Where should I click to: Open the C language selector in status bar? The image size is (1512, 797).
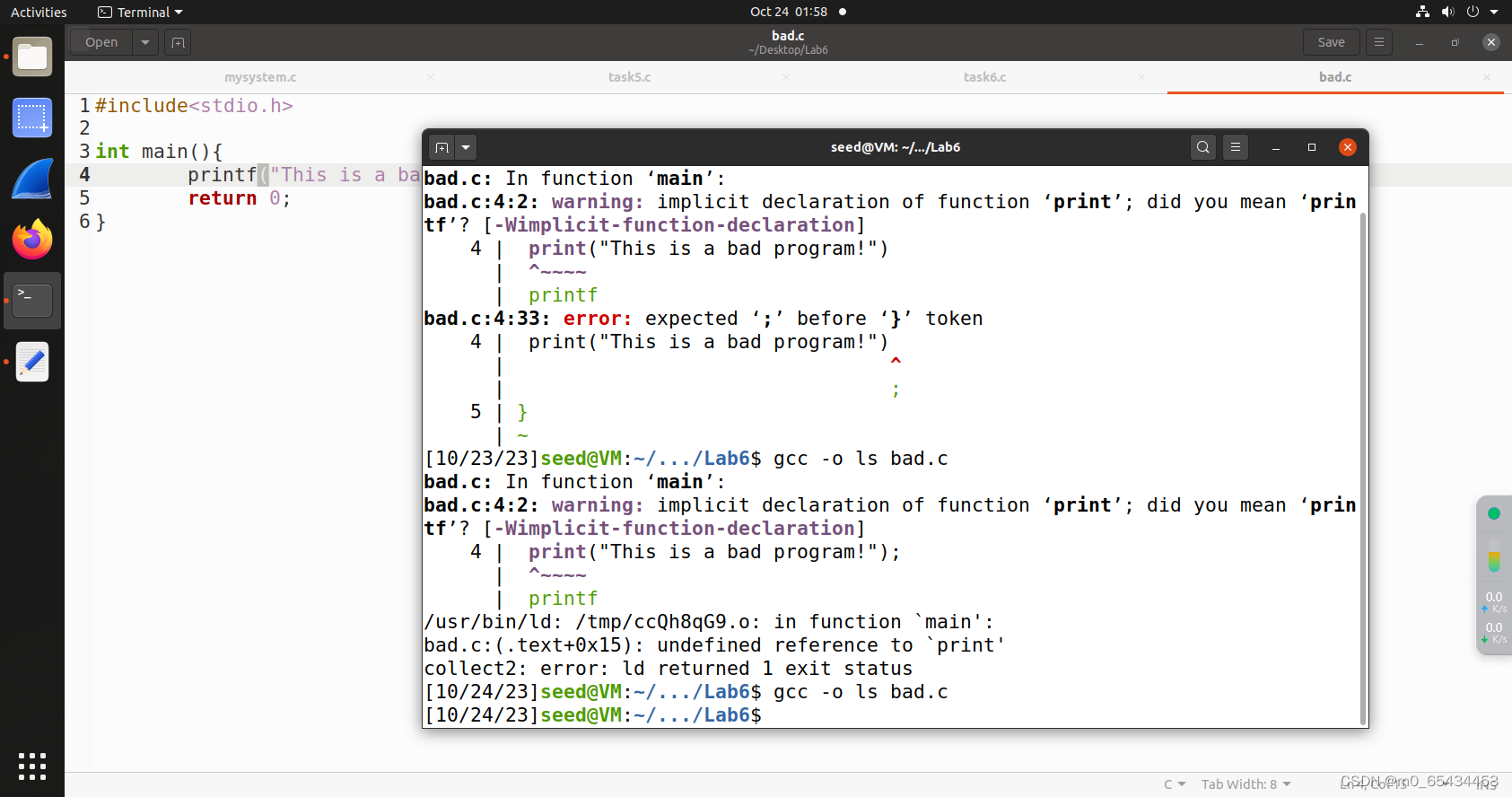click(x=1175, y=784)
